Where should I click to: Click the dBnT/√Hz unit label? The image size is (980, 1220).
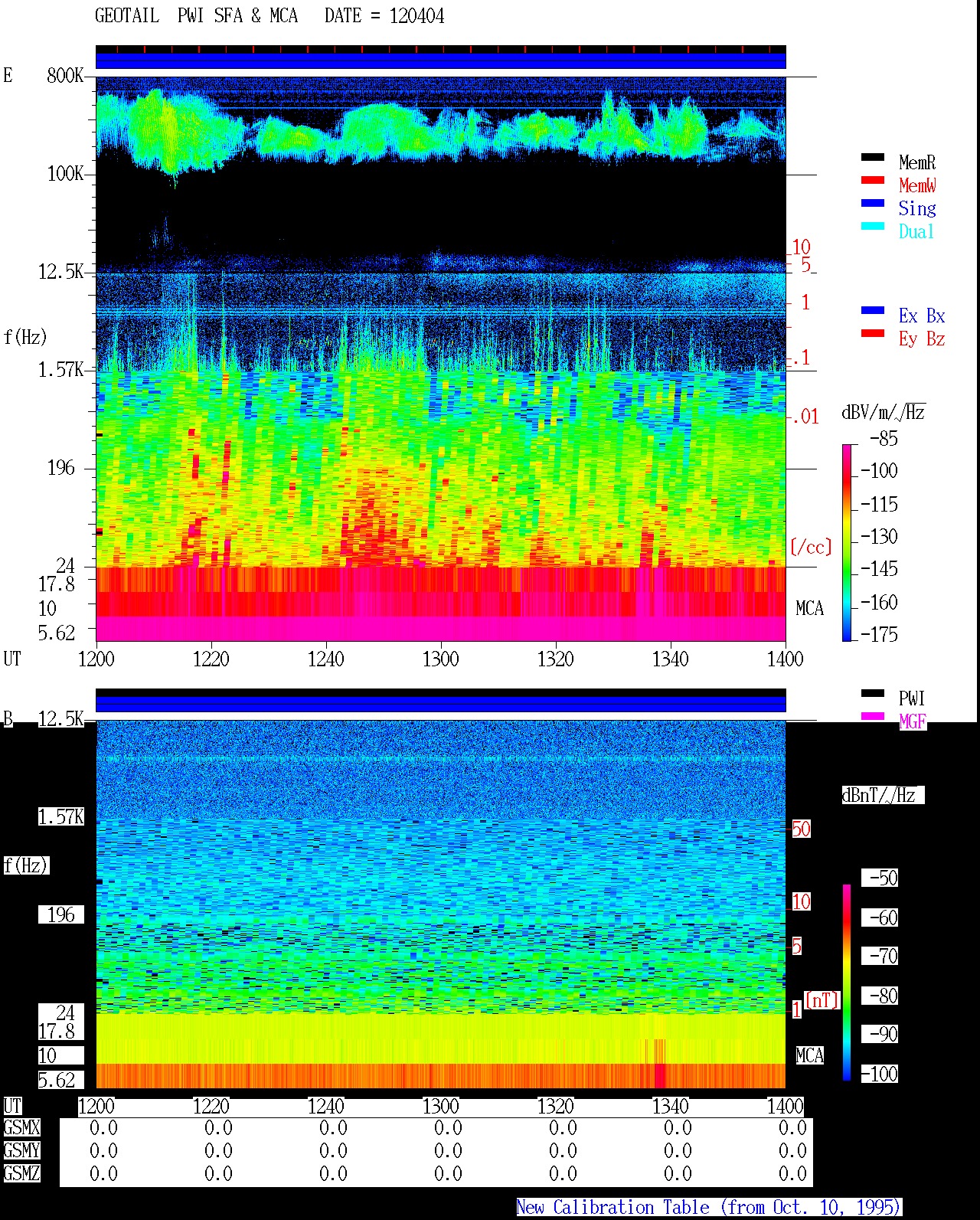pos(883,795)
